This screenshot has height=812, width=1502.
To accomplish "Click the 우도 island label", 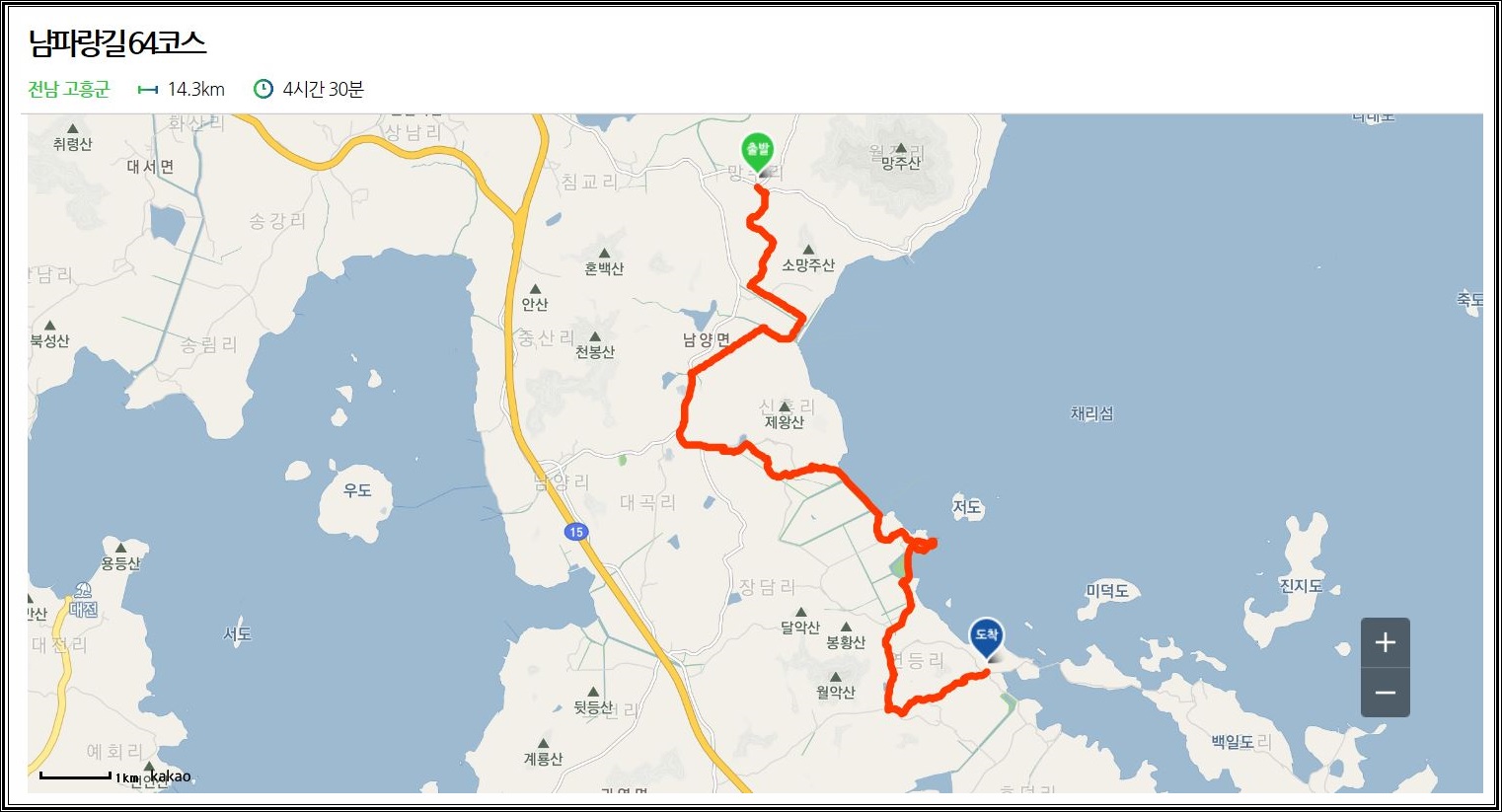I will point(357,489).
